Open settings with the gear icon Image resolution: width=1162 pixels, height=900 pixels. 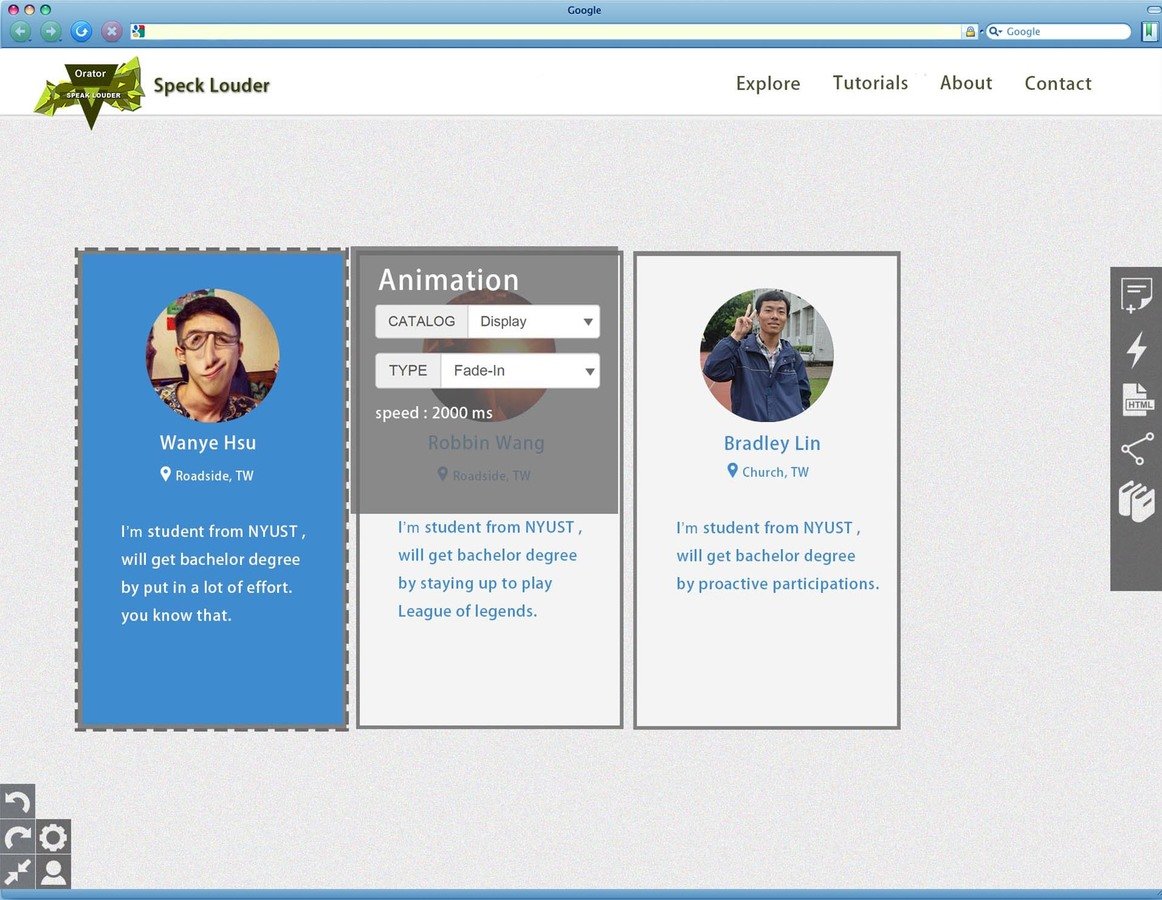53,837
